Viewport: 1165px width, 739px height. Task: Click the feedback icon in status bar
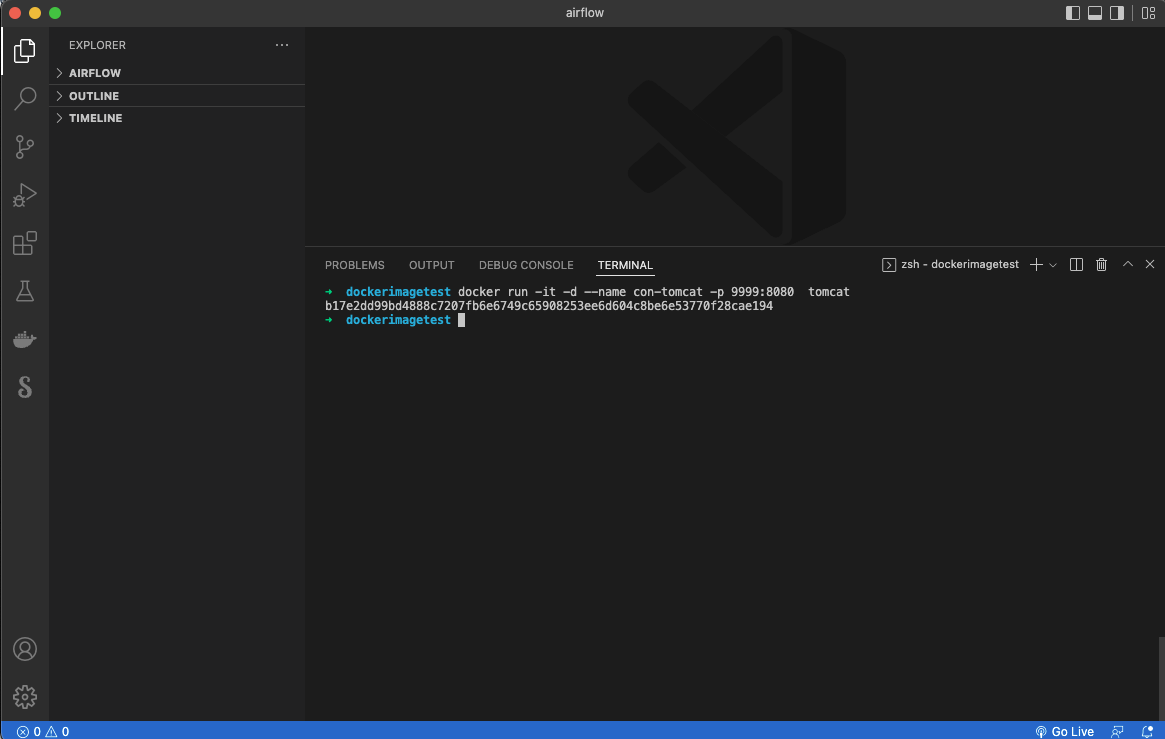1117,732
